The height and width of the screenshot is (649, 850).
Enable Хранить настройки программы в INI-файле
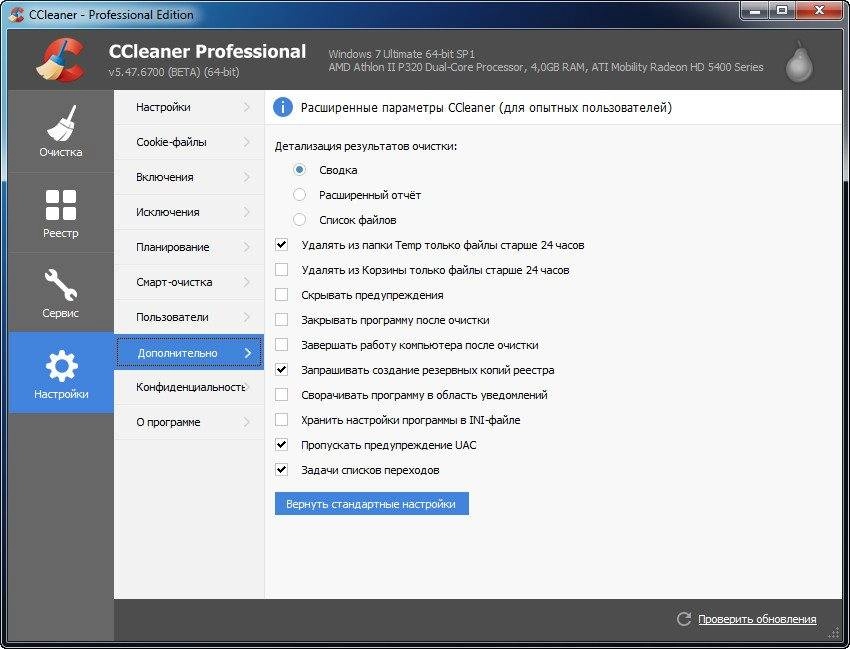[x=281, y=419]
